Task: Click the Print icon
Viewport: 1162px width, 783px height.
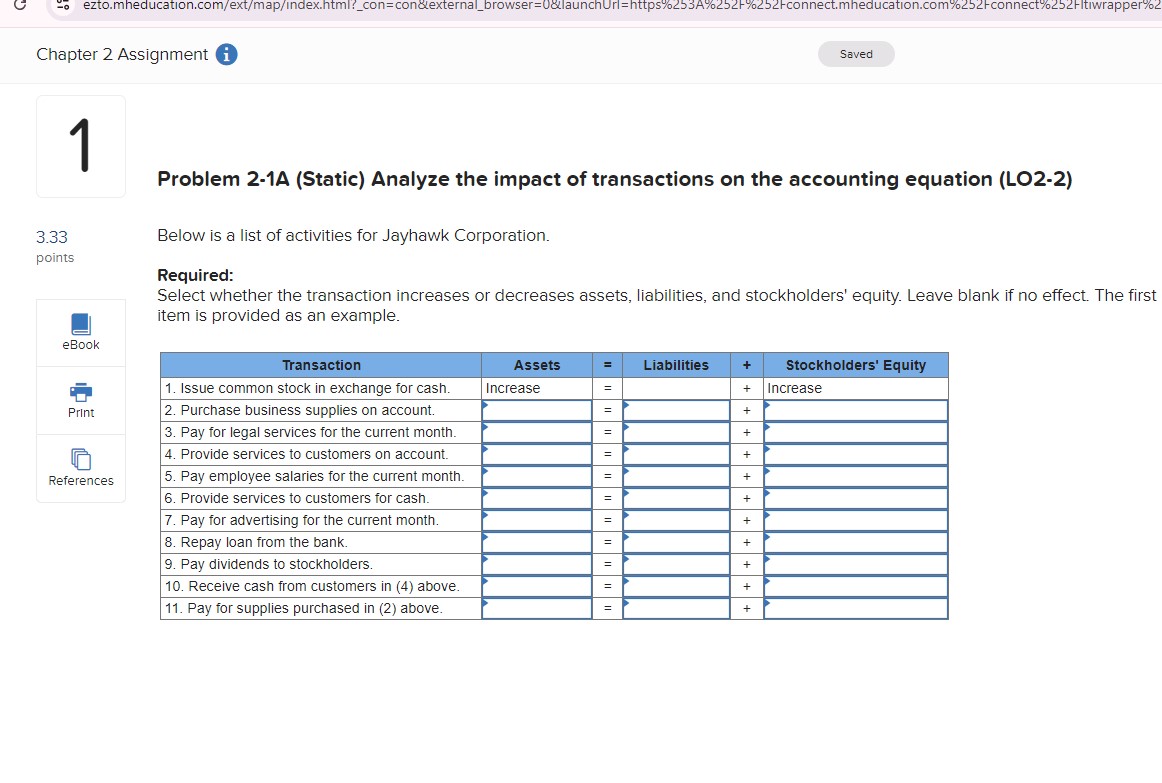Action: click(x=80, y=398)
